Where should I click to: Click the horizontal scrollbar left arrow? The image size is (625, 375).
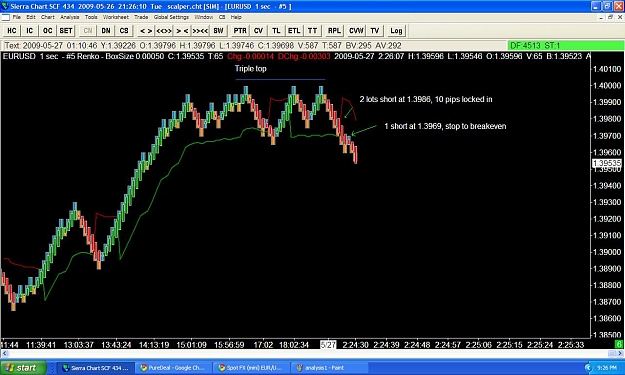4,353
